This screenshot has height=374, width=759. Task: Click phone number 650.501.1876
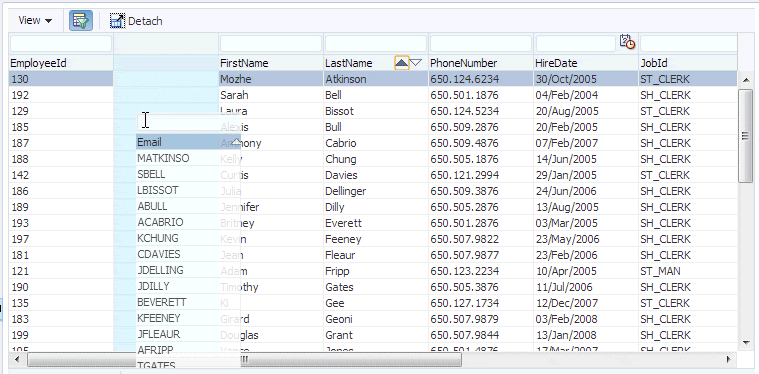click(465, 95)
